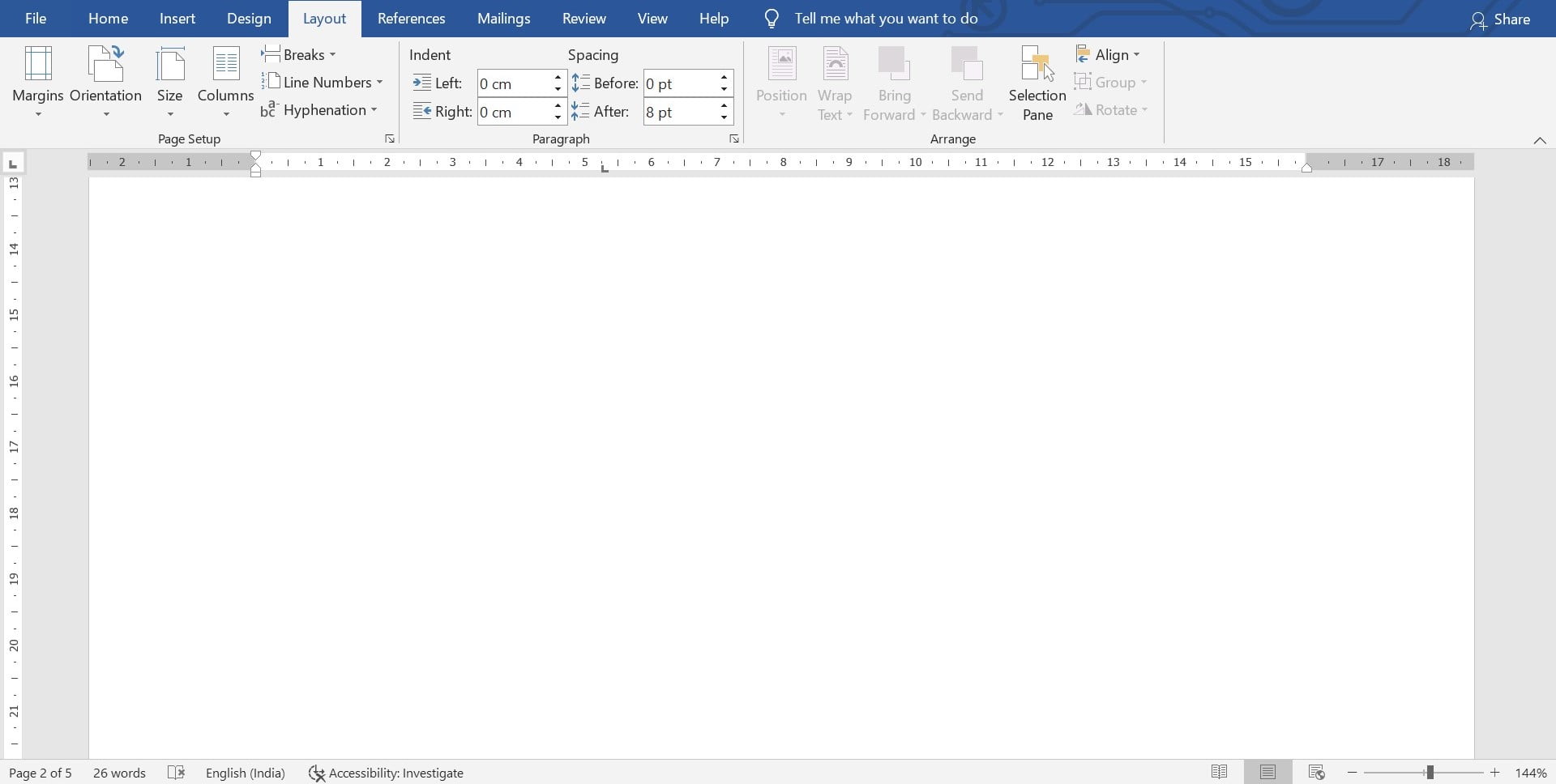Collapse the ribbon with the chevron
The height and width of the screenshot is (784, 1556).
(1540, 140)
